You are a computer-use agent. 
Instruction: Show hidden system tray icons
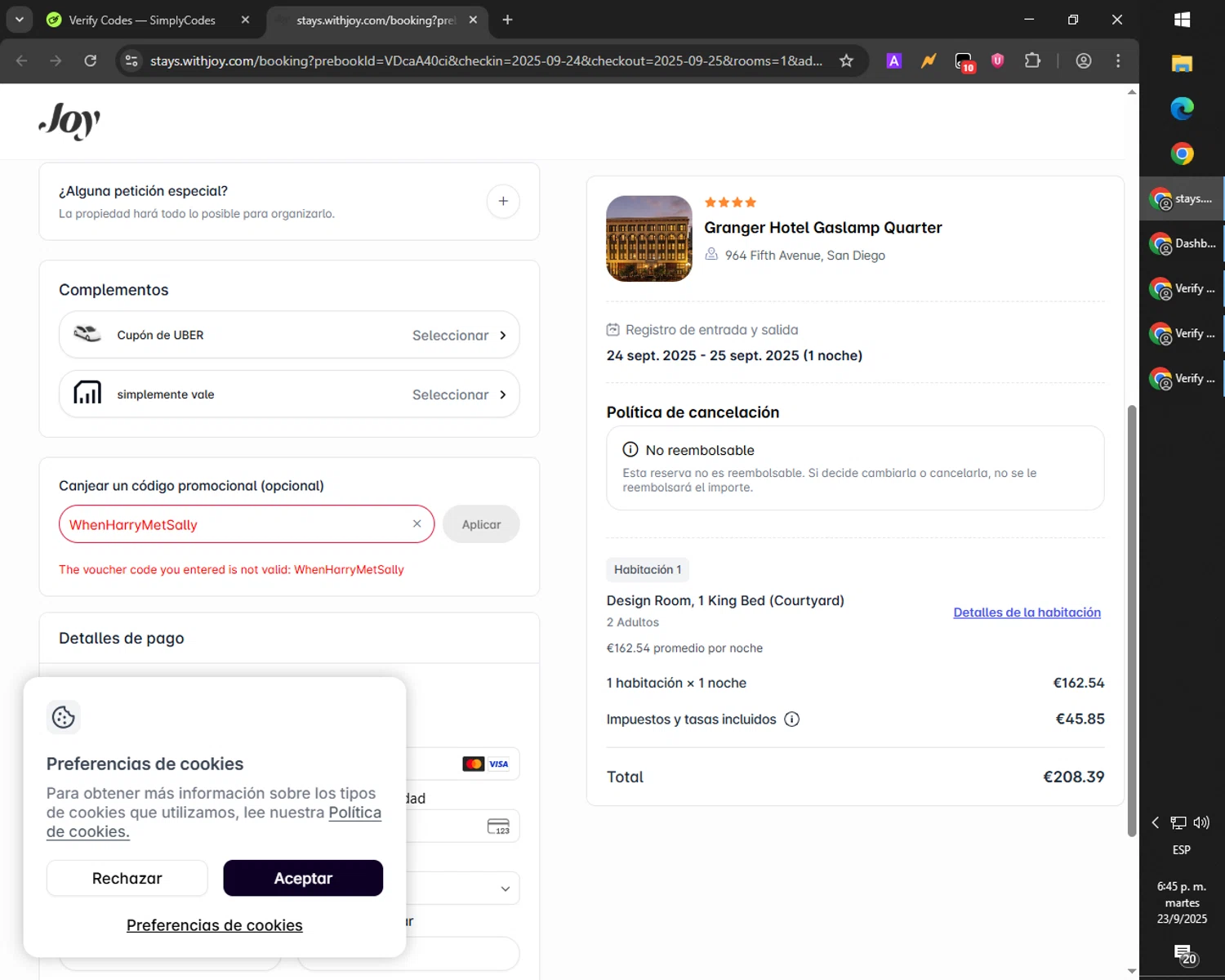(x=1155, y=822)
